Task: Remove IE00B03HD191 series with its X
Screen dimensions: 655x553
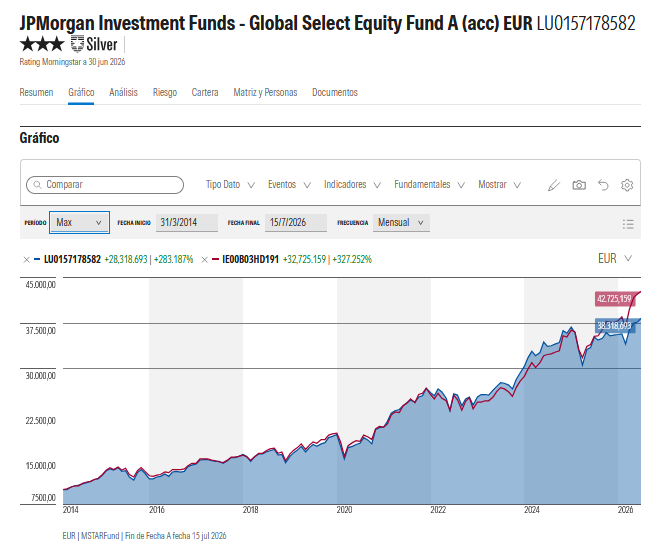Action: click(x=205, y=260)
